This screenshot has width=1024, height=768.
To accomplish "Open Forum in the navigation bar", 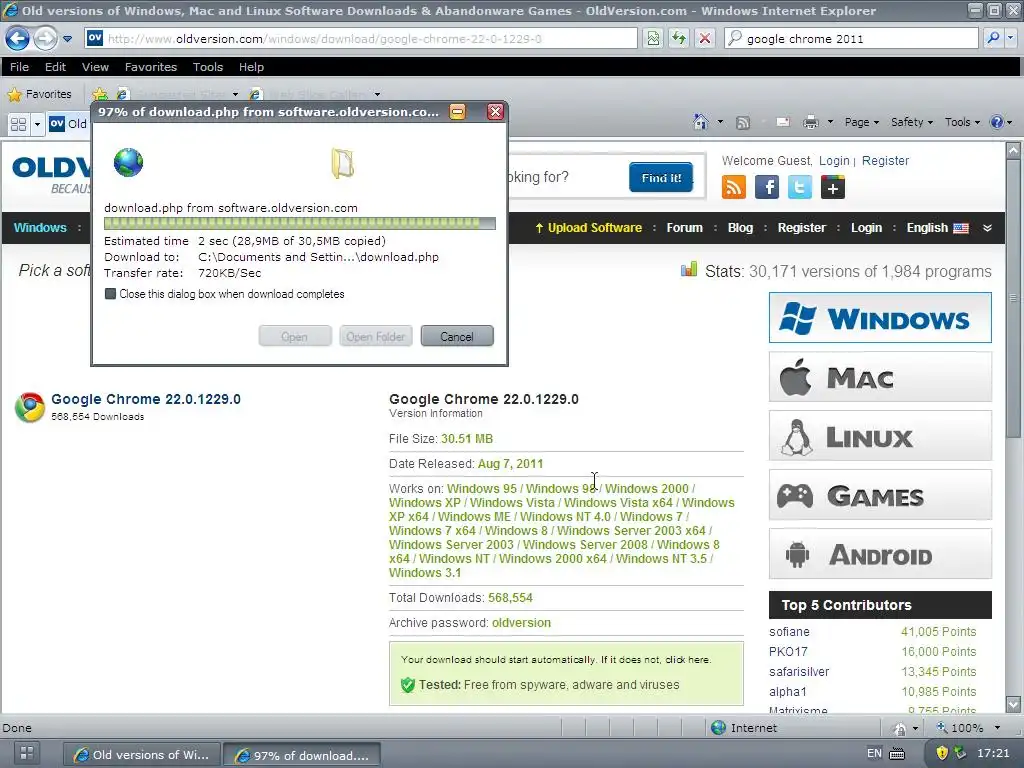I will coord(684,228).
